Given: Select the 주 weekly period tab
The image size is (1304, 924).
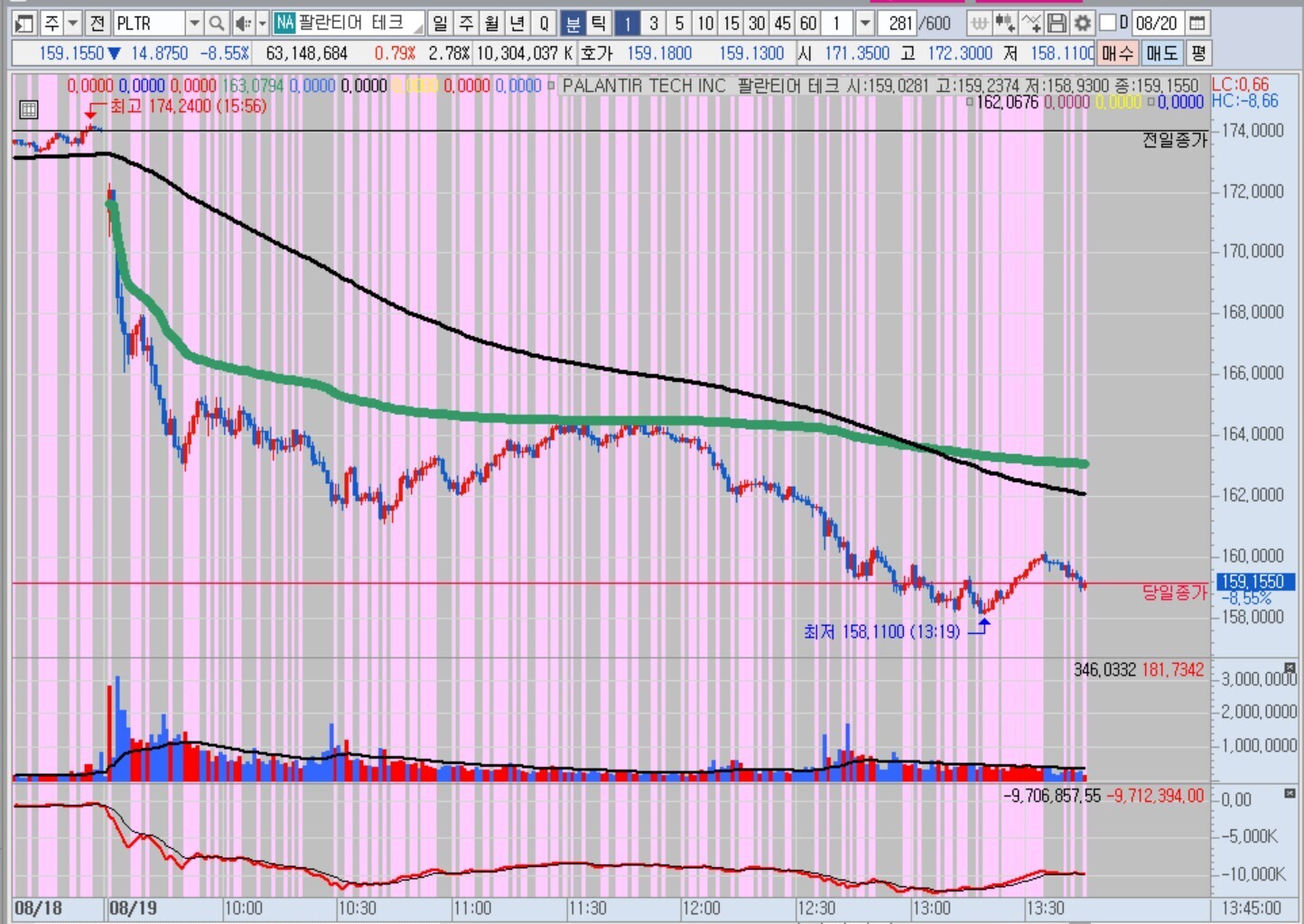Looking at the screenshot, I should coord(466,23).
